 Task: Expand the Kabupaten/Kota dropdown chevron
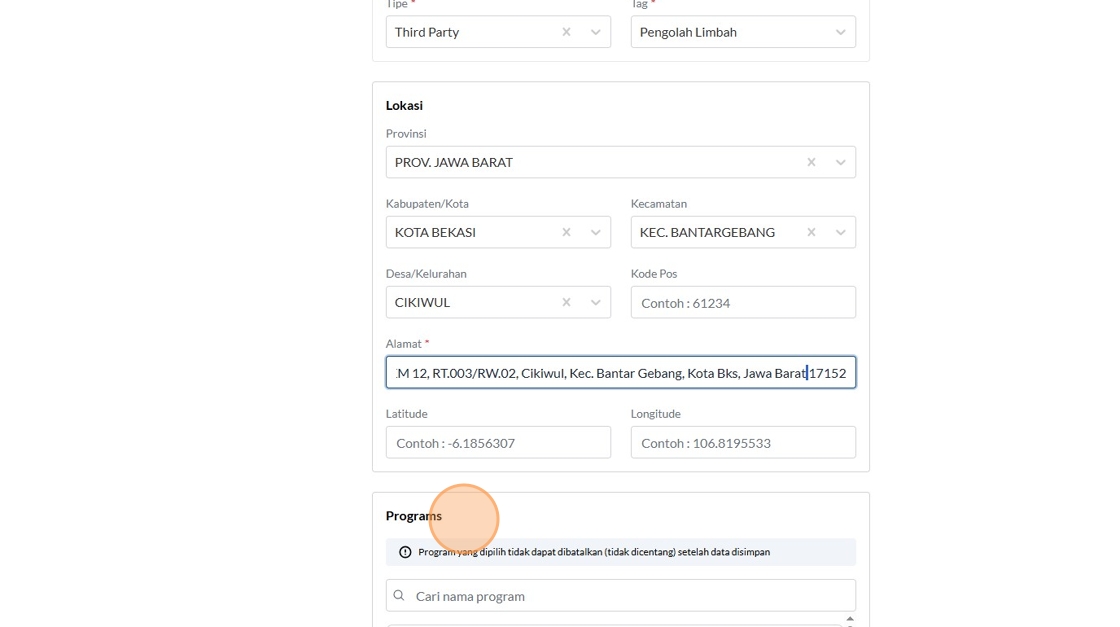(x=596, y=232)
